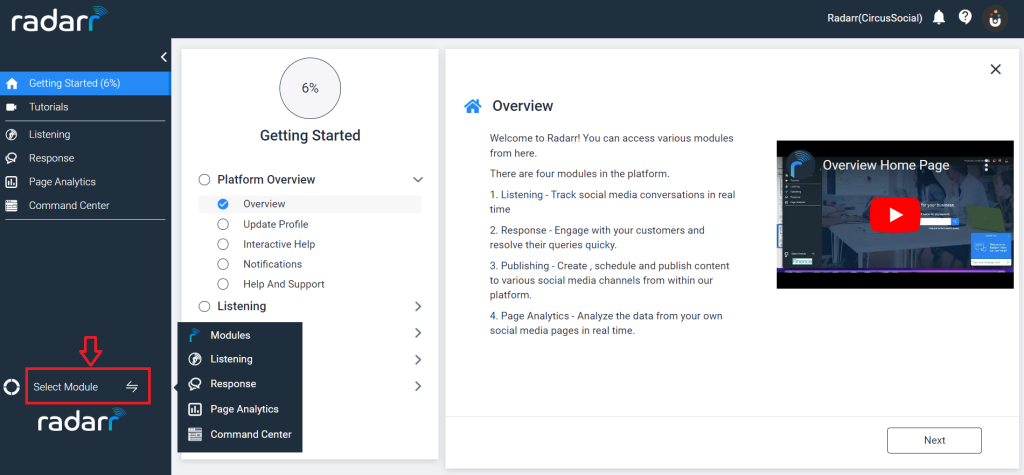The height and width of the screenshot is (475, 1024).
Task: Click the Listening icon in the modules popup
Action: (194, 359)
